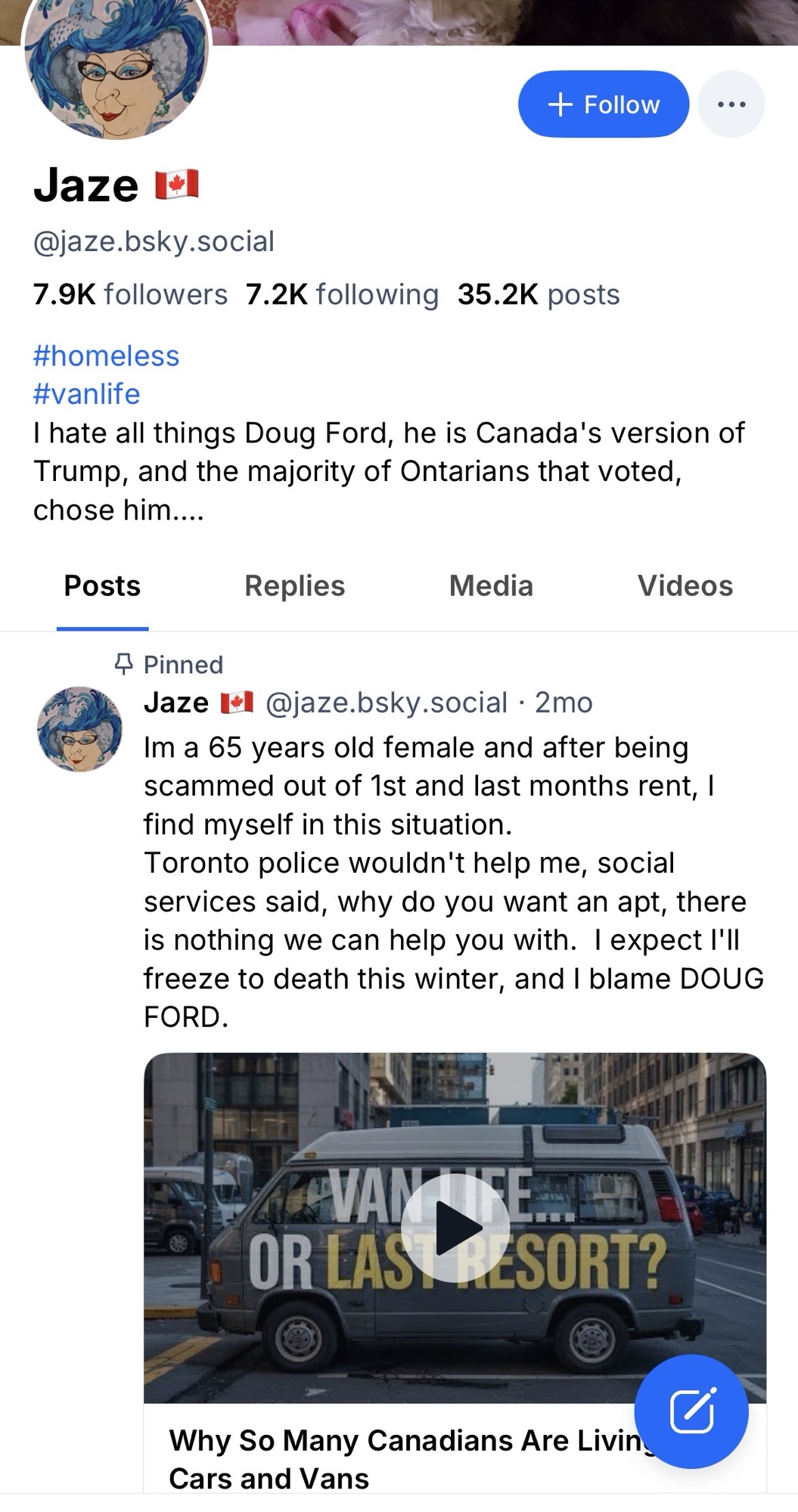Click the pinned post's 2mo timestamp
The height and width of the screenshot is (1512, 798).
[564, 703]
